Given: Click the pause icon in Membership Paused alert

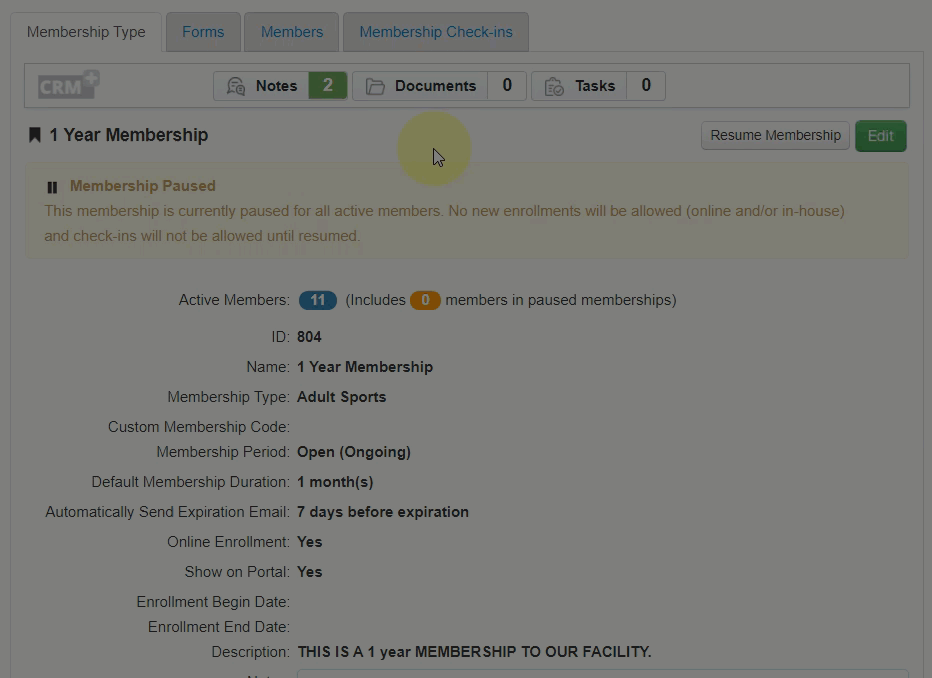Looking at the screenshot, I should click(x=52, y=187).
